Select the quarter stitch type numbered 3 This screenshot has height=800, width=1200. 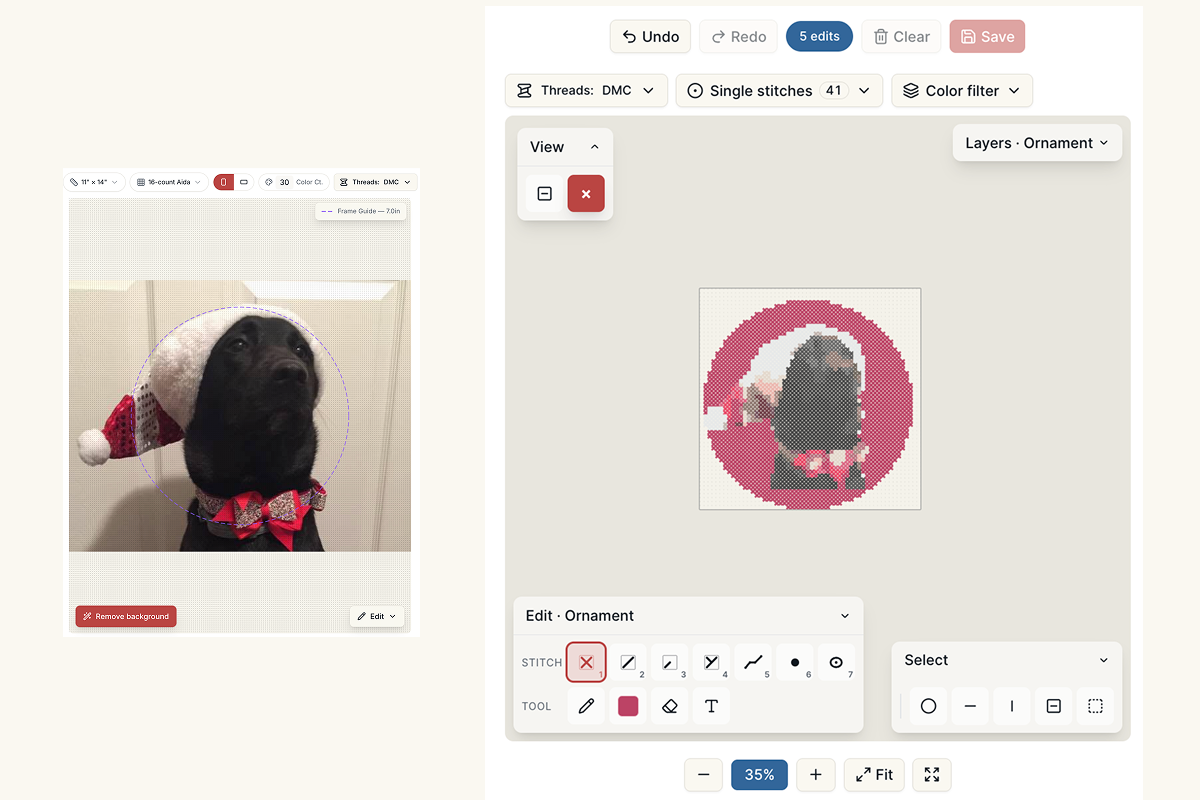[670, 662]
